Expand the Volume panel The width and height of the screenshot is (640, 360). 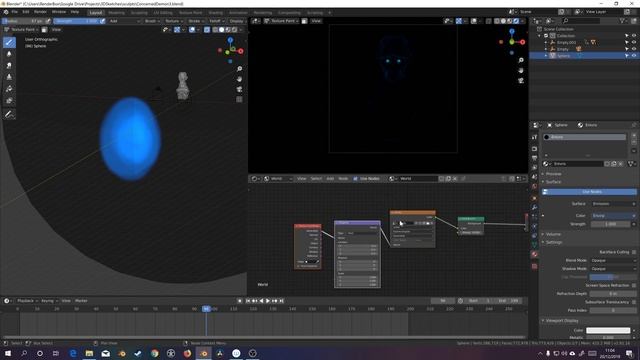(553, 234)
